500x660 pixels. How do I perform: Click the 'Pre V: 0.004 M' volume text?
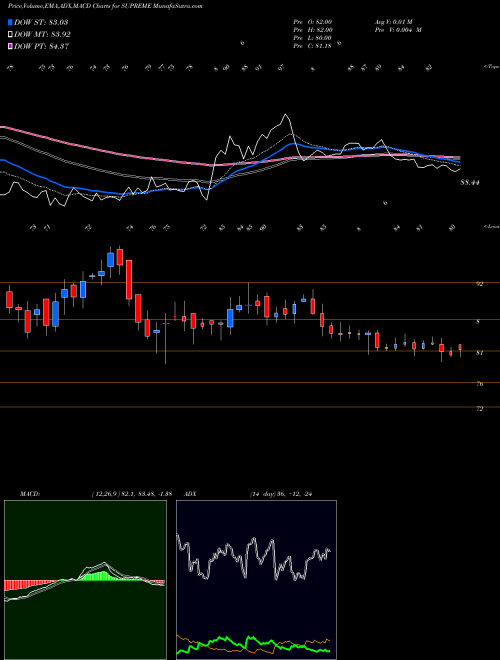tap(398, 30)
